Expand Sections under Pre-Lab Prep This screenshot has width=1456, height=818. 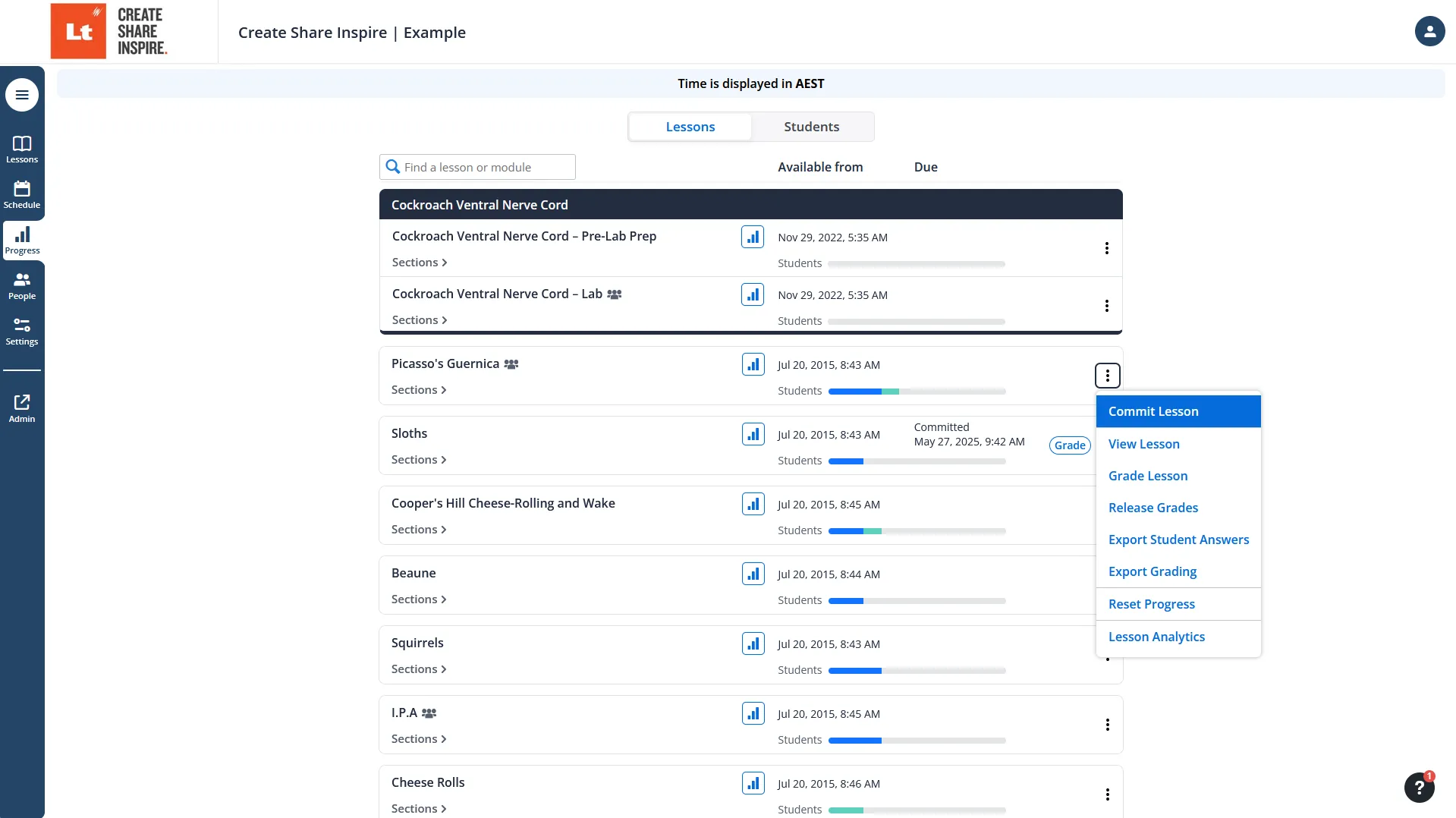(420, 263)
